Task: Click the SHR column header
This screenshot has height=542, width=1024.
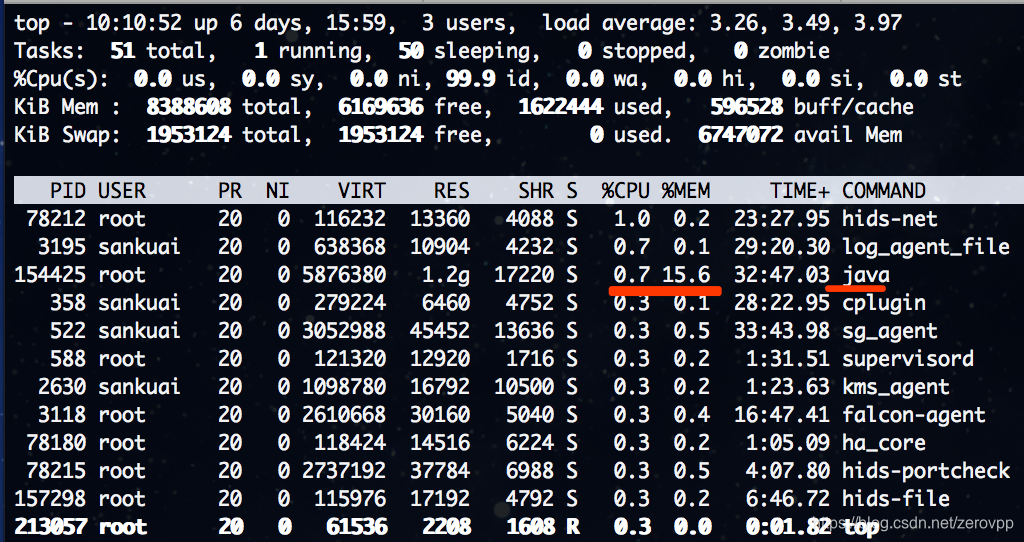Action: pos(536,191)
